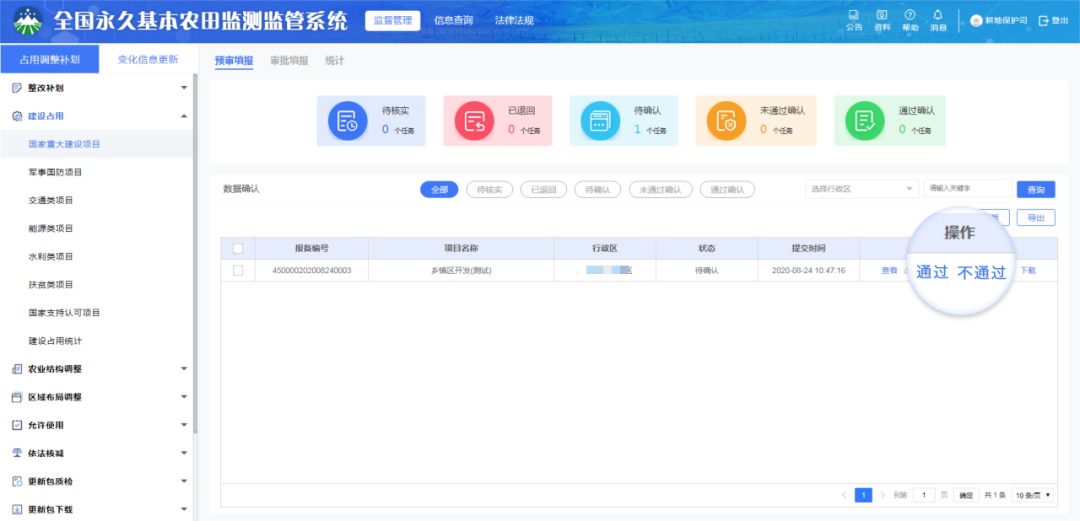Click the 建设占用 sidebar gear icon
Image resolution: width=1080 pixels, height=521 pixels.
tap(18, 116)
